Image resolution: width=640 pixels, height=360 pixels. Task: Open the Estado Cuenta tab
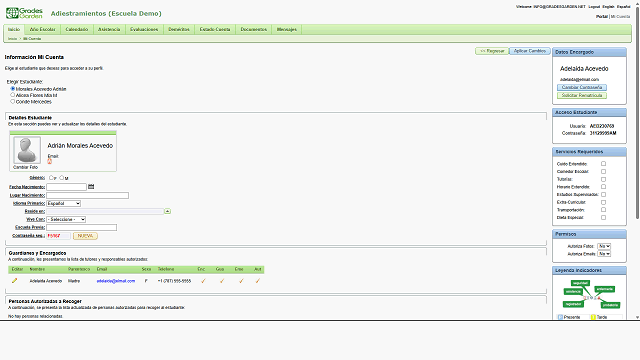coord(215,29)
